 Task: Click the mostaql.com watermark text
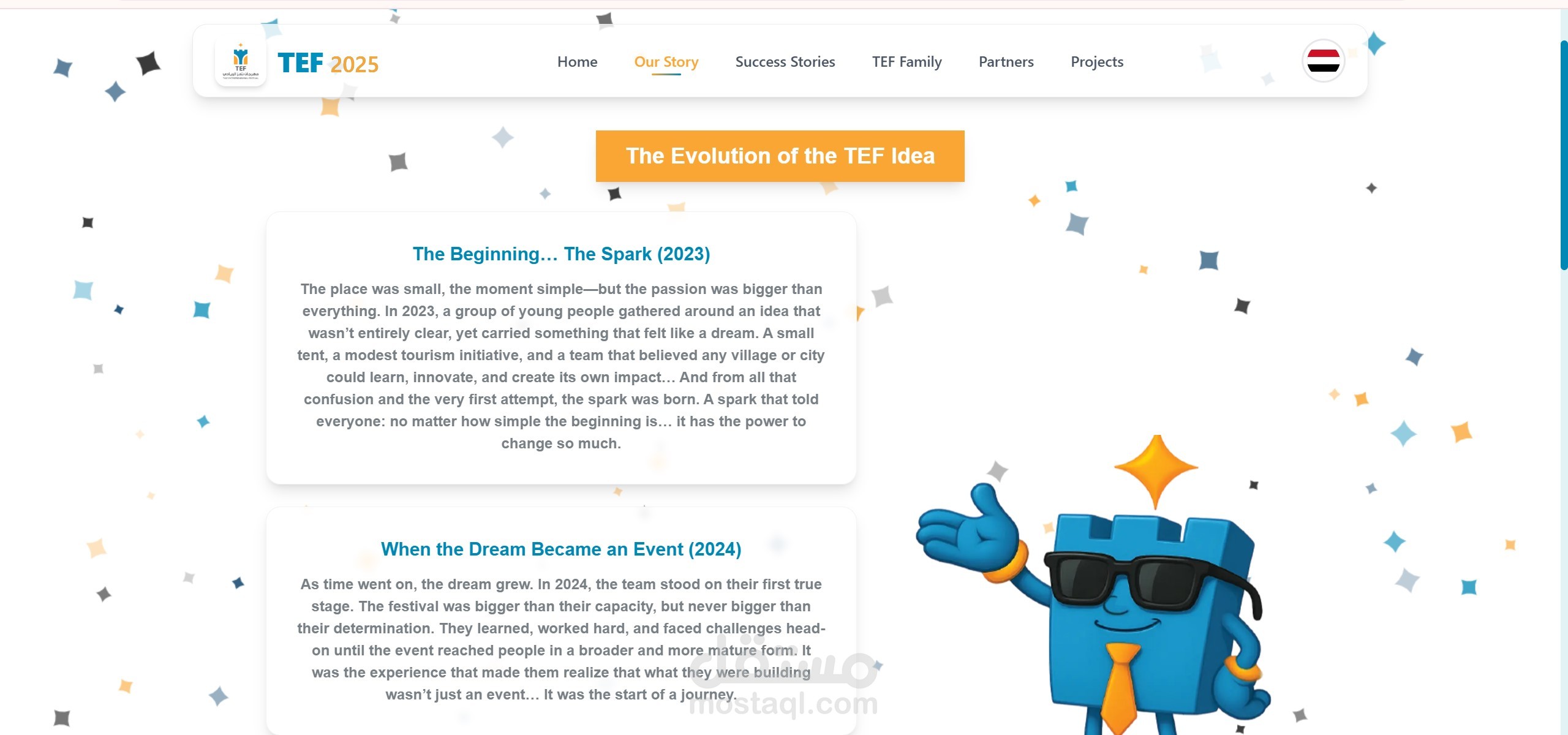[784, 704]
